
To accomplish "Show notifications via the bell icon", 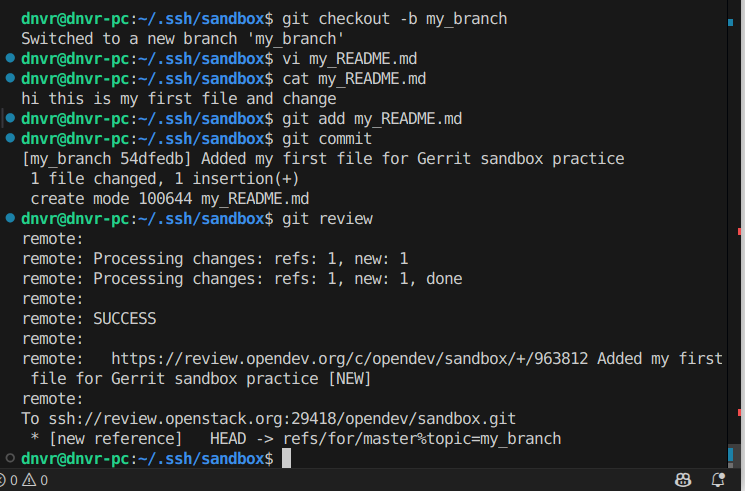I will tap(717, 480).
